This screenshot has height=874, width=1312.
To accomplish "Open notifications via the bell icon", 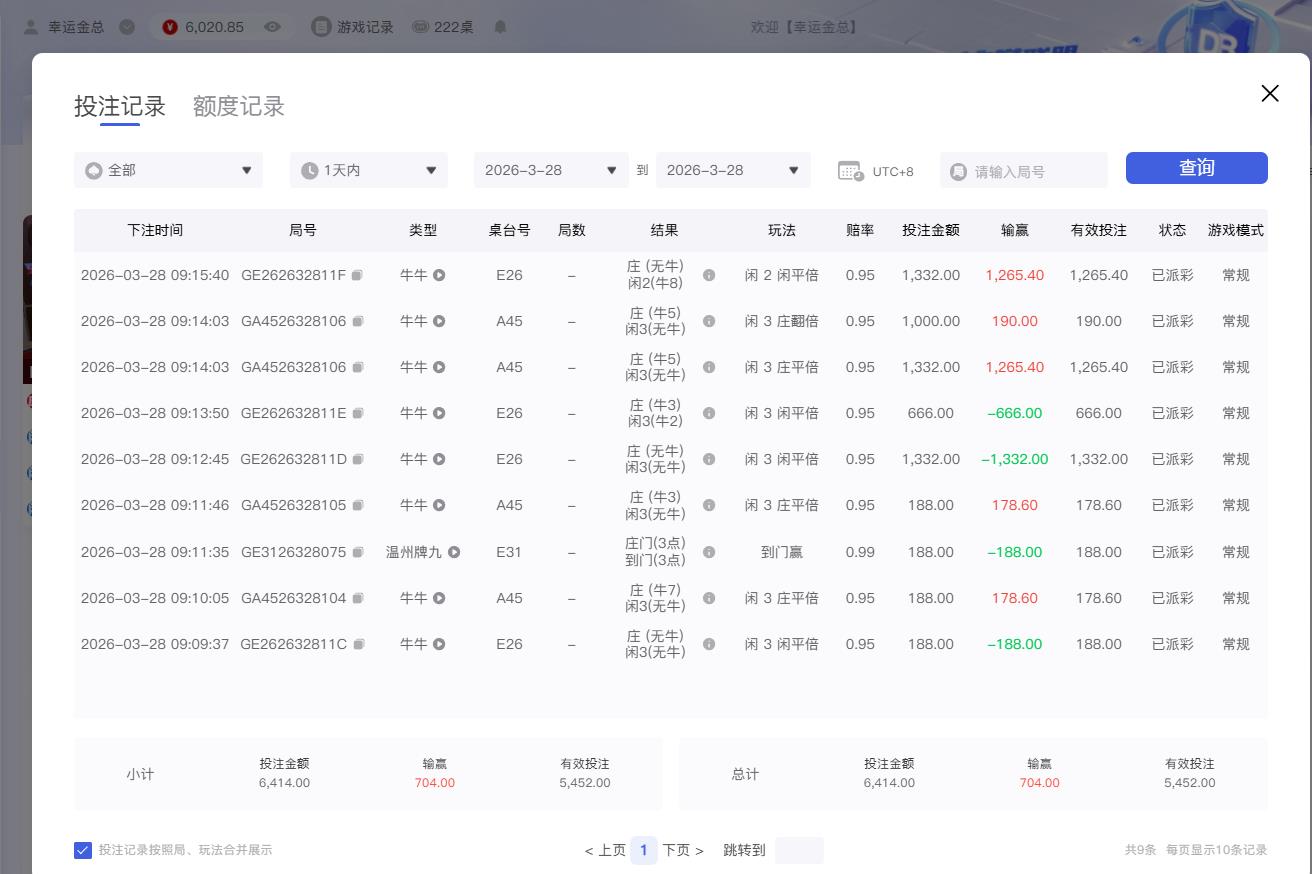I will click(x=500, y=27).
